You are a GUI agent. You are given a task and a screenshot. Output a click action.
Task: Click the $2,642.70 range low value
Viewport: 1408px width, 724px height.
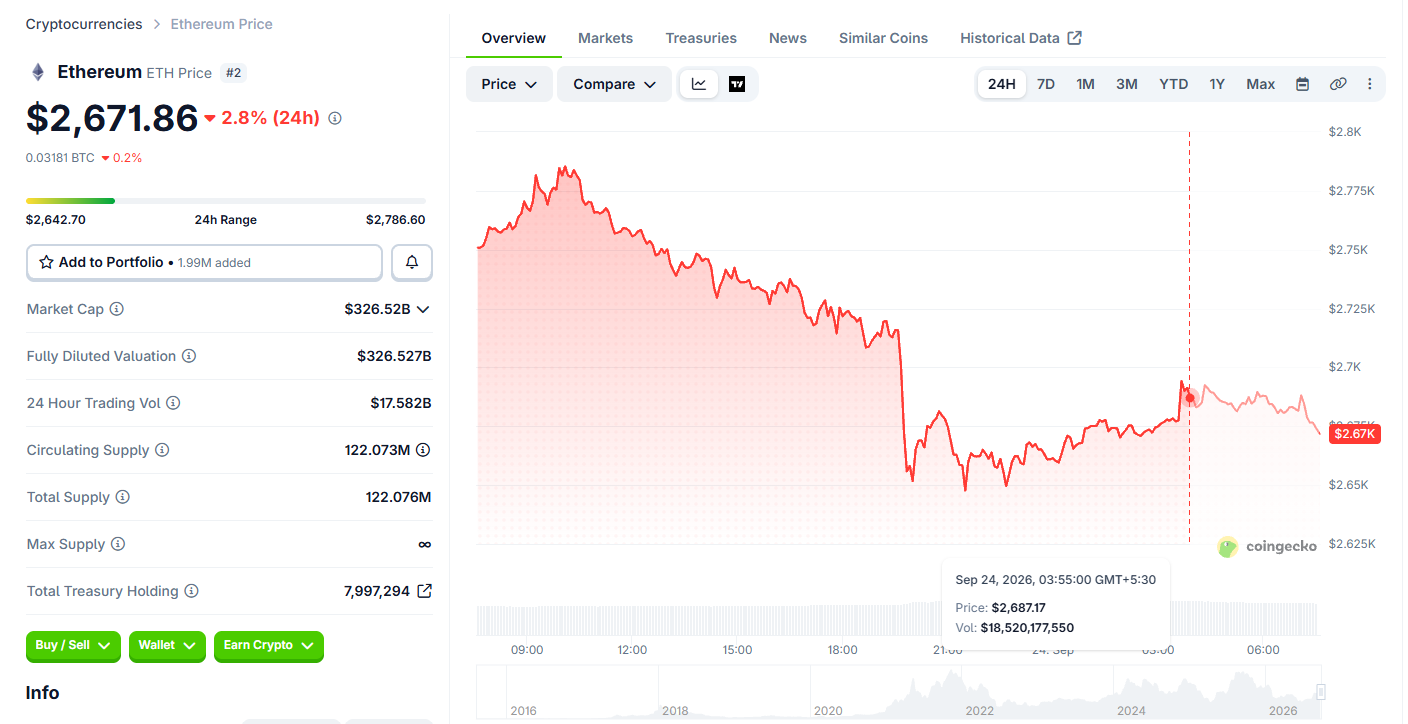(x=56, y=220)
